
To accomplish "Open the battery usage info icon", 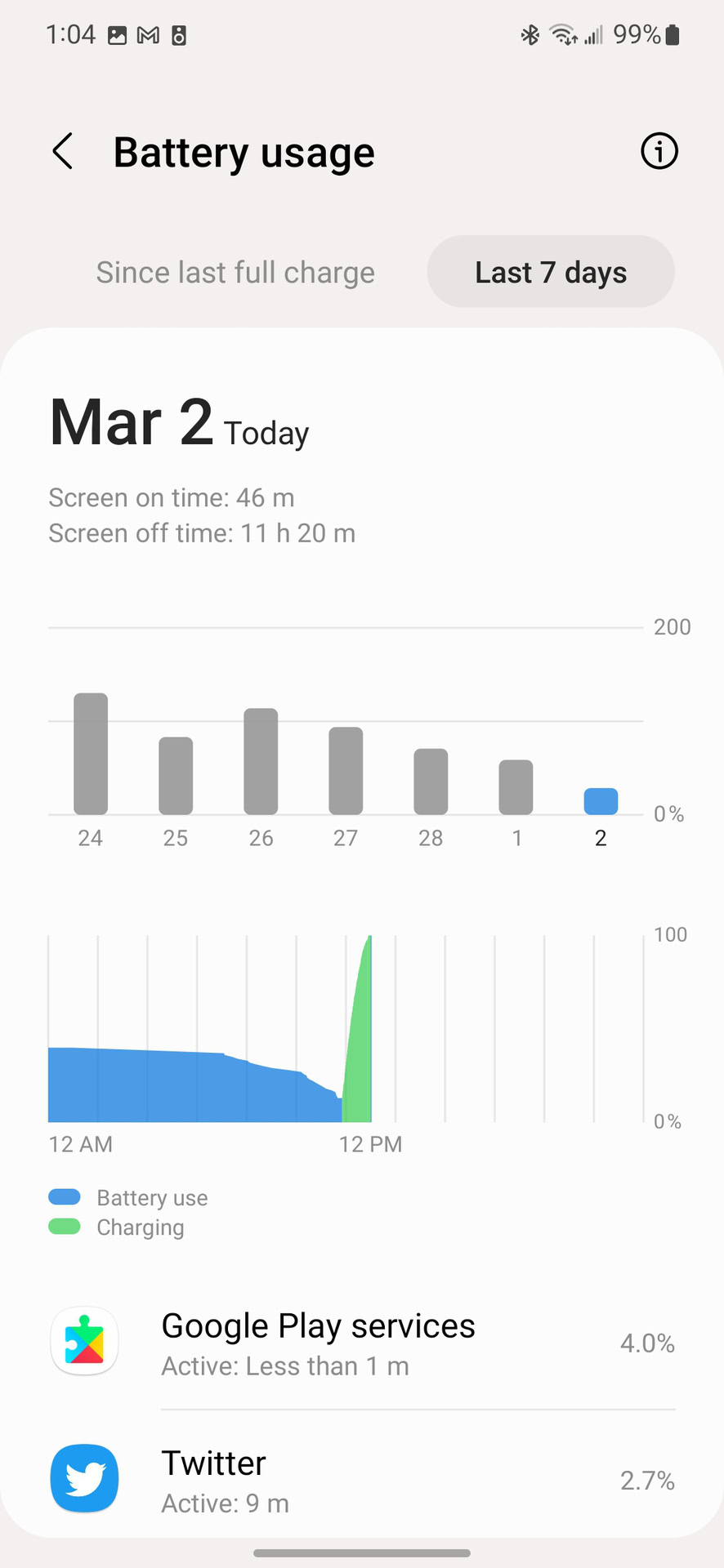I will [659, 151].
